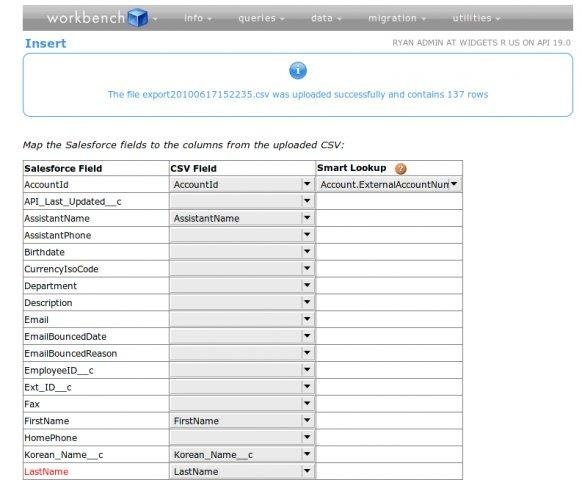Click the Smart Lookup column header
Image resolution: width=582 pixels, height=480 pixels.
pos(352,168)
